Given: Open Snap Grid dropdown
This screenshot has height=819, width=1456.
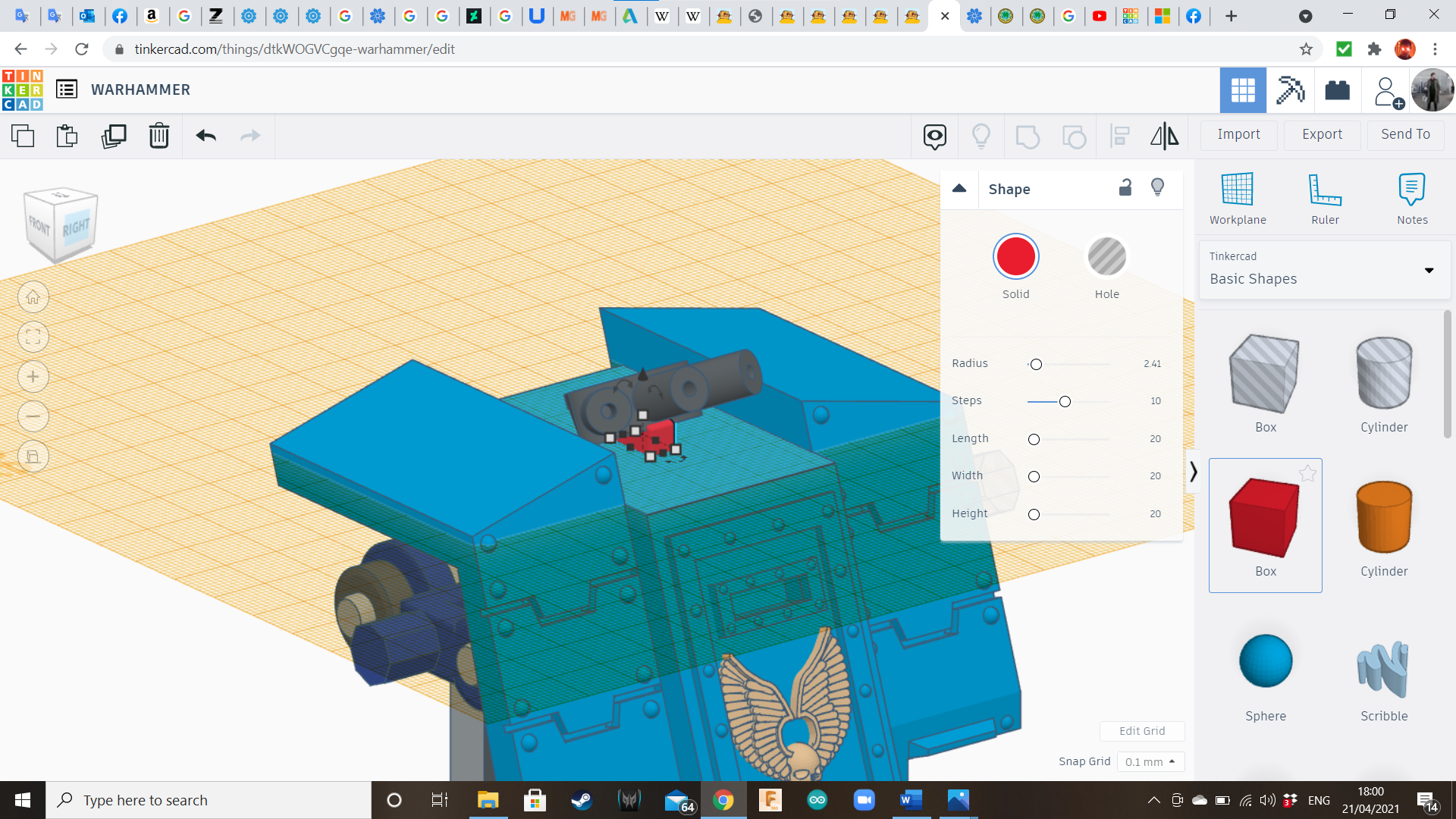Looking at the screenshot, I should (x=1150, y=761).
